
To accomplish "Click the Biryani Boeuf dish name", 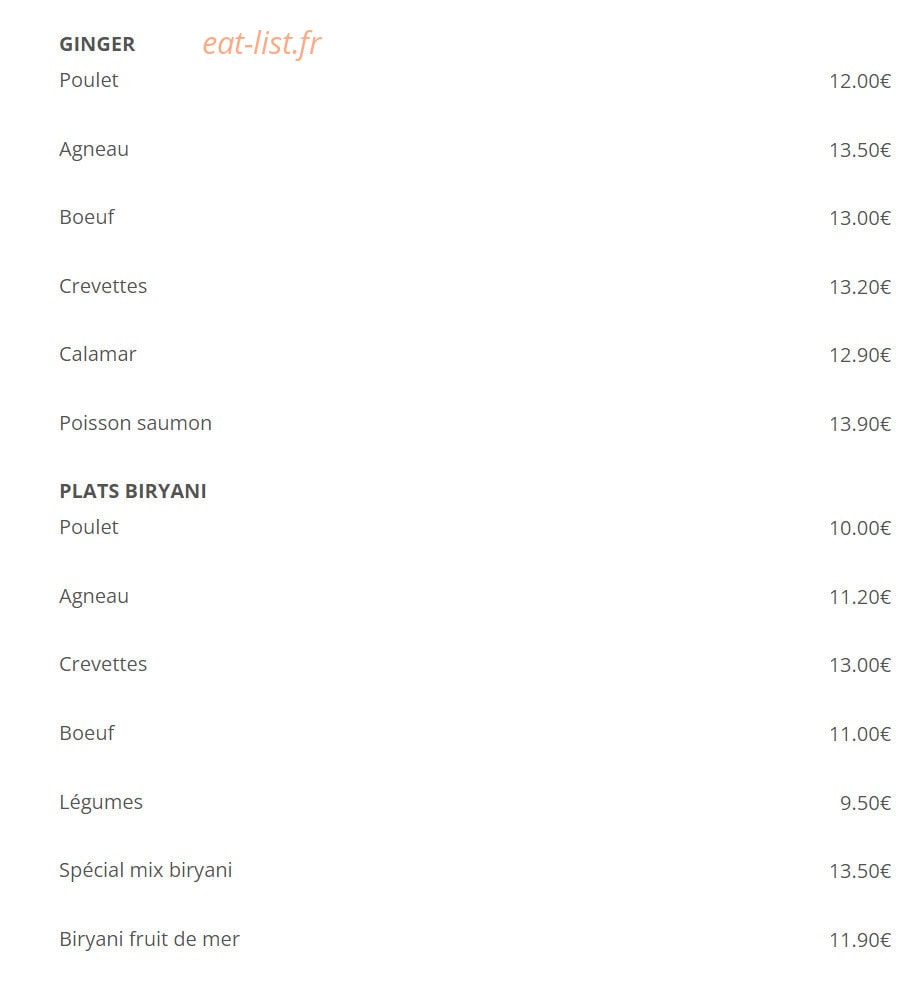I will pos(87,733).
